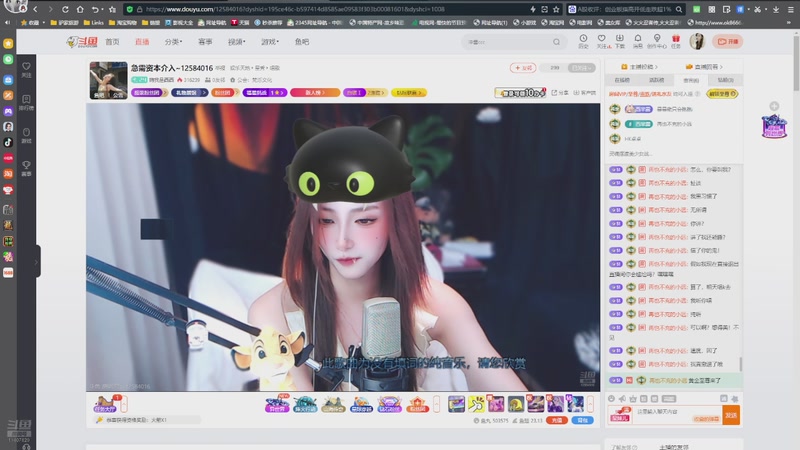This screenshot has width=800, height=450.
Task: Open the 礼物展馆 gift gallery banner
Action: coord(189,93)
